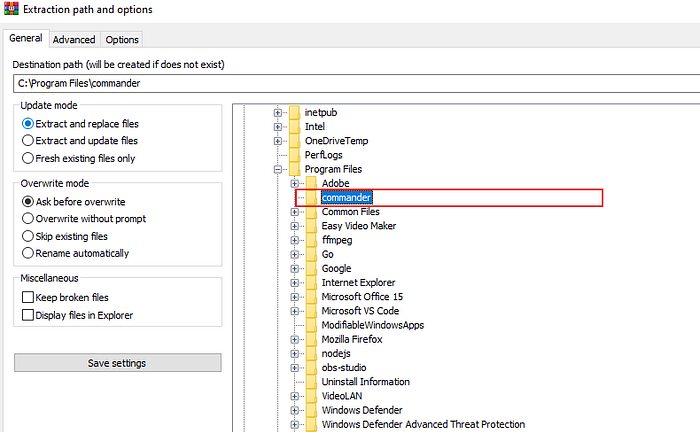
Task: Select the Uninstall Information folder name
Action: pyautogui.click(x=366, y=382)
